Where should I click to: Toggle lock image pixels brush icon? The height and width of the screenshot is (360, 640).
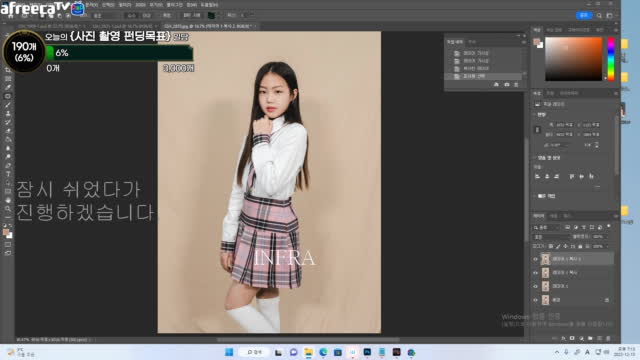tap(558, 246)
